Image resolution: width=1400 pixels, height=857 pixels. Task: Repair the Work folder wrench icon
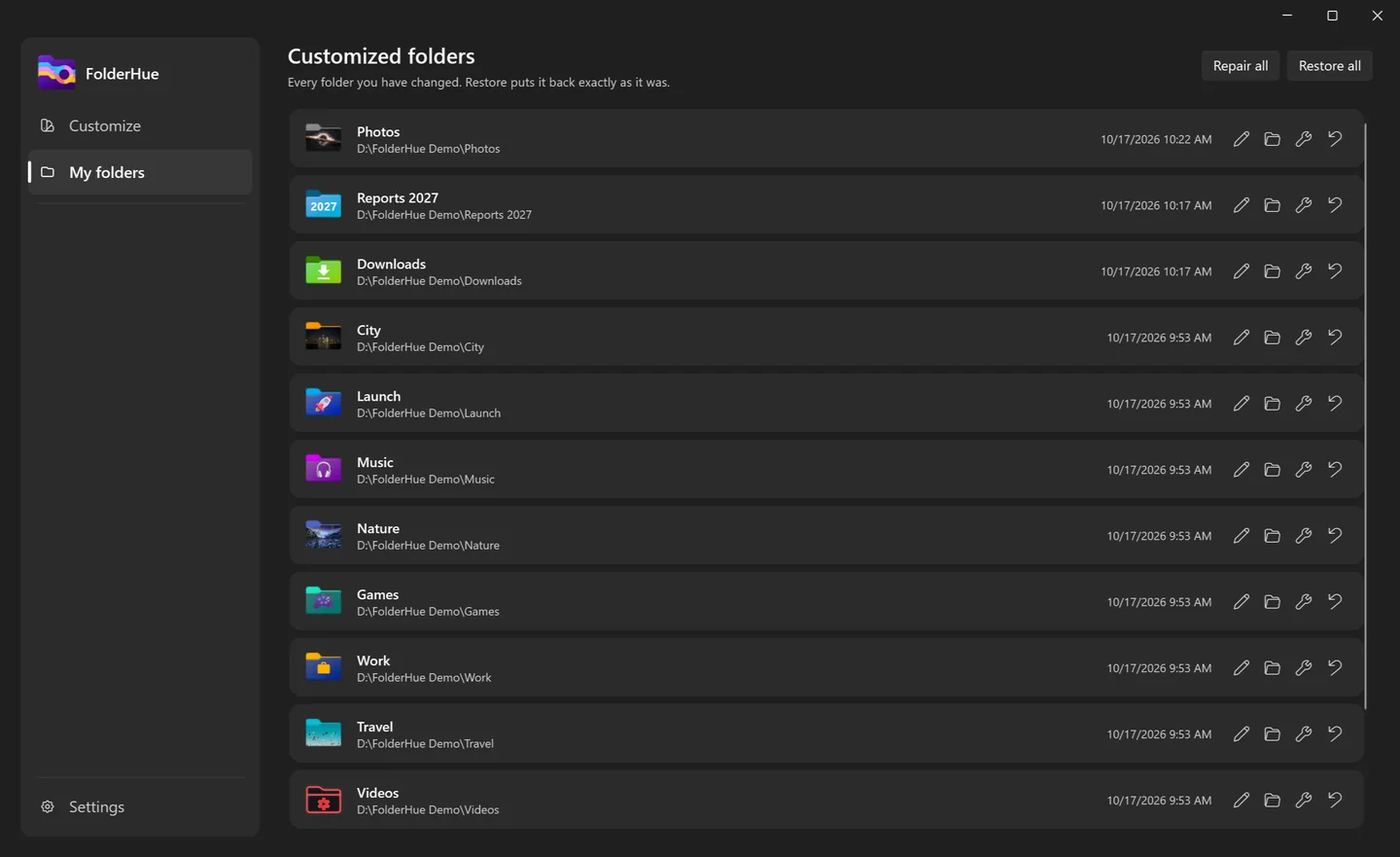click(x=1303, y=668)
